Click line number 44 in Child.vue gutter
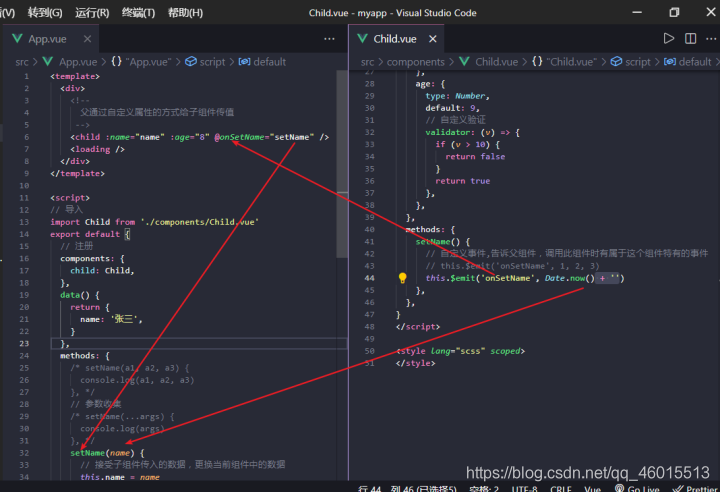This screenshot has height=492, width=720. pos(370,278)
